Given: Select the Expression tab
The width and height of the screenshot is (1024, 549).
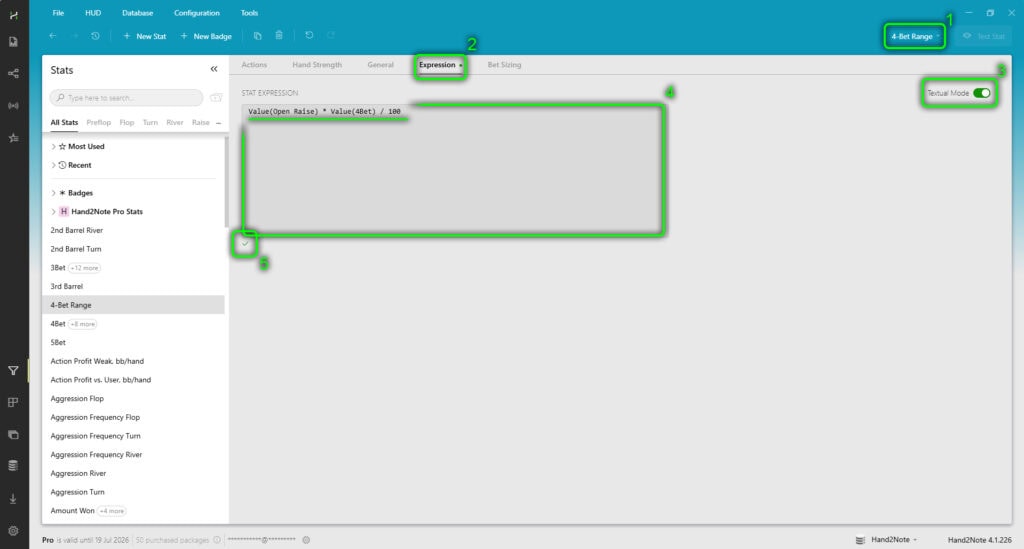Looking at the screenshot, I should click(438, 65).
